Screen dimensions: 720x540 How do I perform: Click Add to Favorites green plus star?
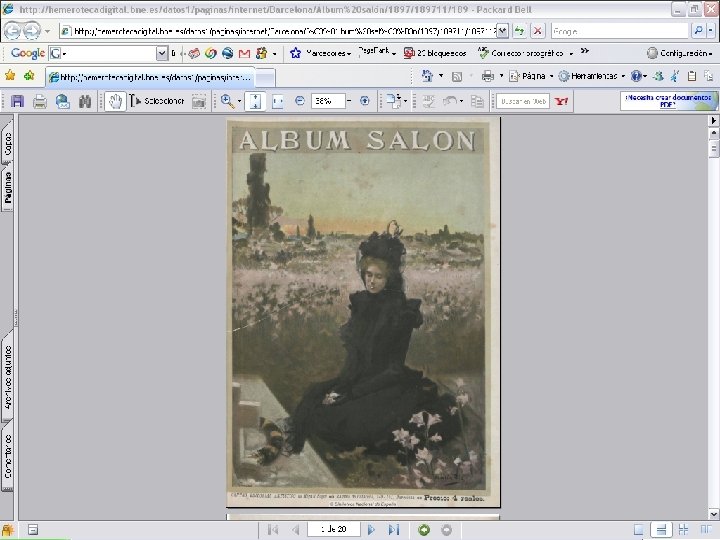[29, 76]
